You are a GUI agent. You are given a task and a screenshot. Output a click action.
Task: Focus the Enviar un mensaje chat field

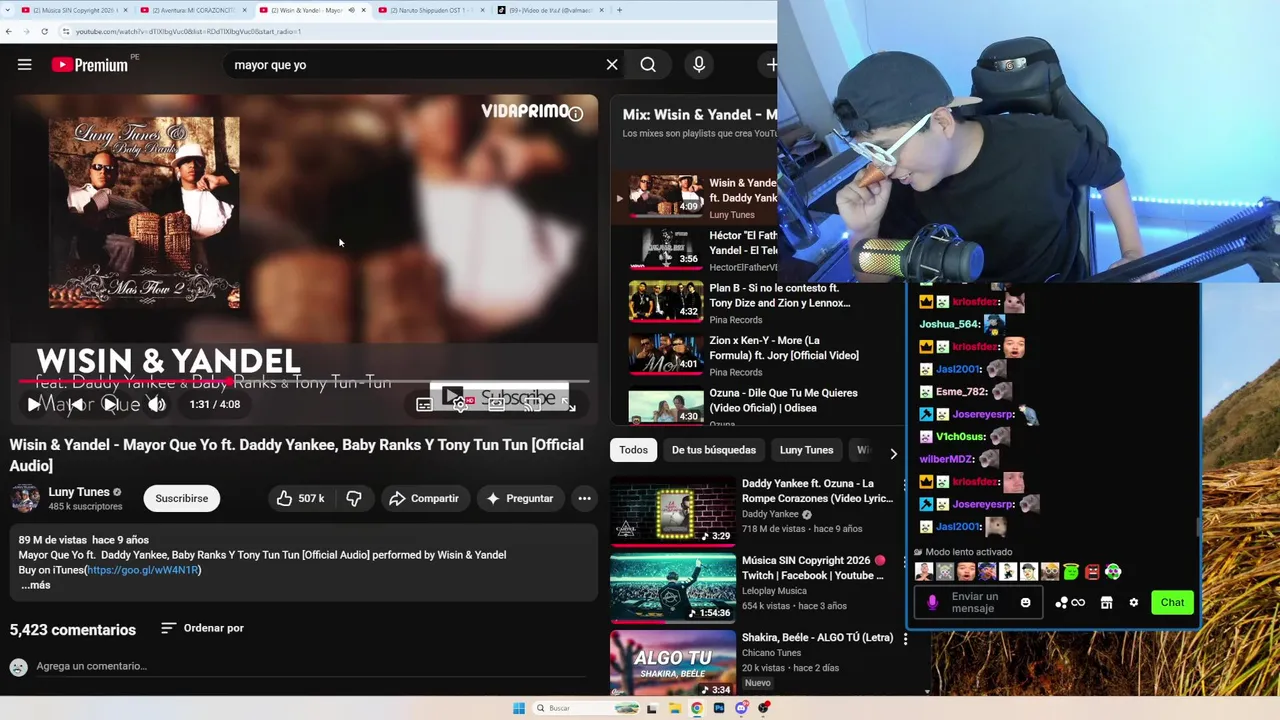click(976, 602)
